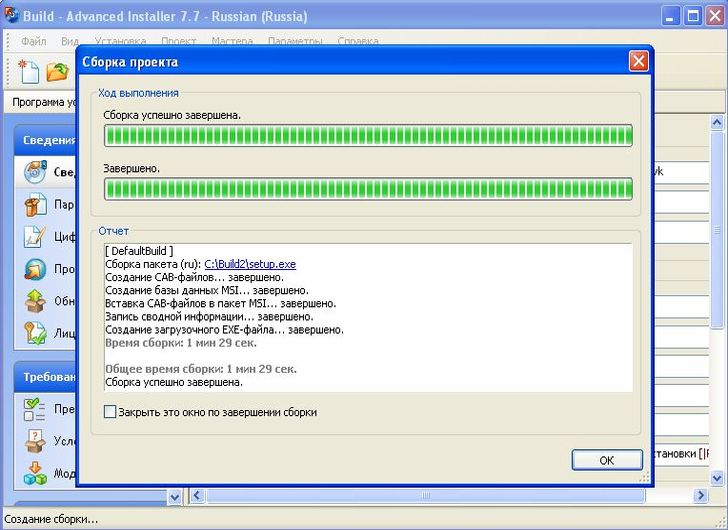This screenshot has width=728, height=530.
Task: Select the product details CD icon in sidebar
Action: click(35, 172)
